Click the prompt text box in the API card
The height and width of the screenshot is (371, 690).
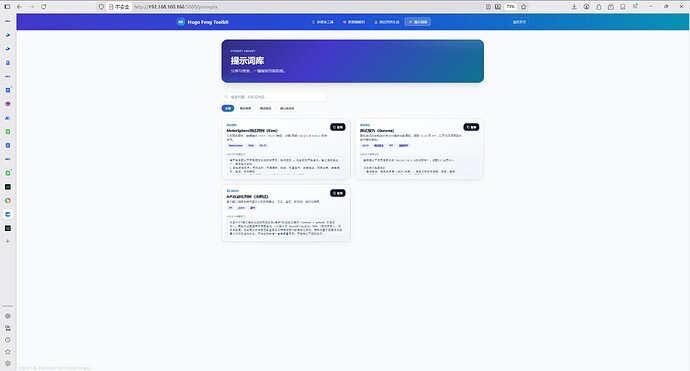[x=286, y=228]
